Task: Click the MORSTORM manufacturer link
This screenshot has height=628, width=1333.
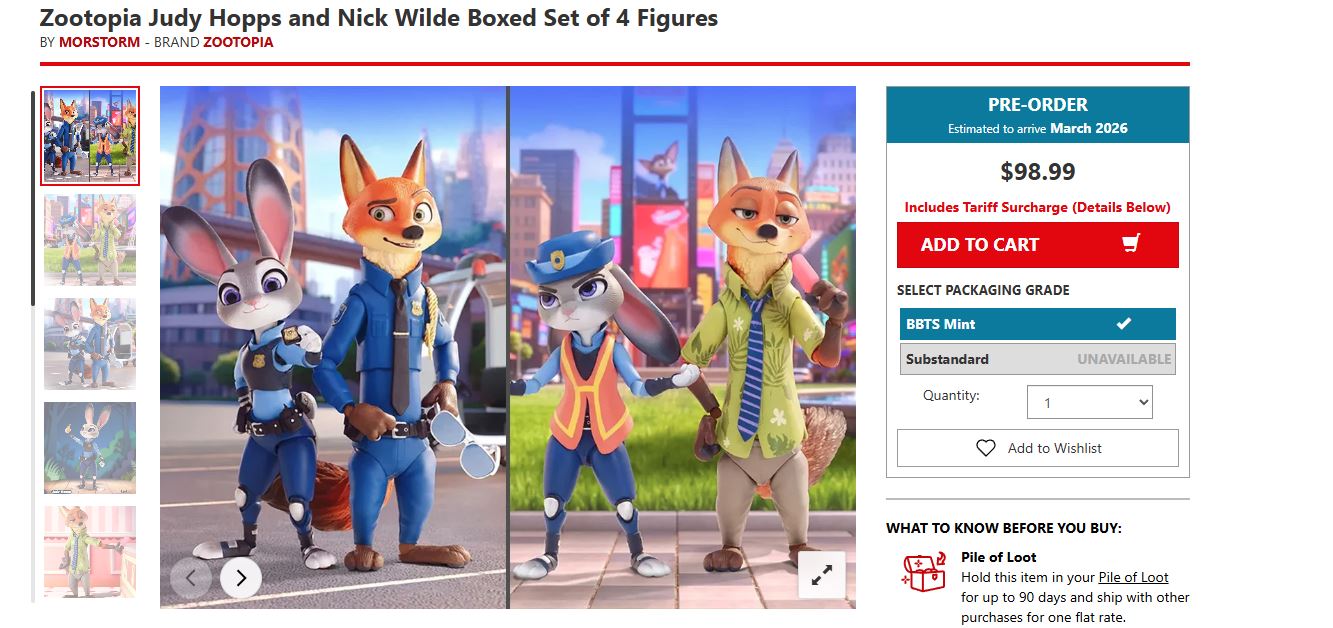Action: click(x=99, y=42)
